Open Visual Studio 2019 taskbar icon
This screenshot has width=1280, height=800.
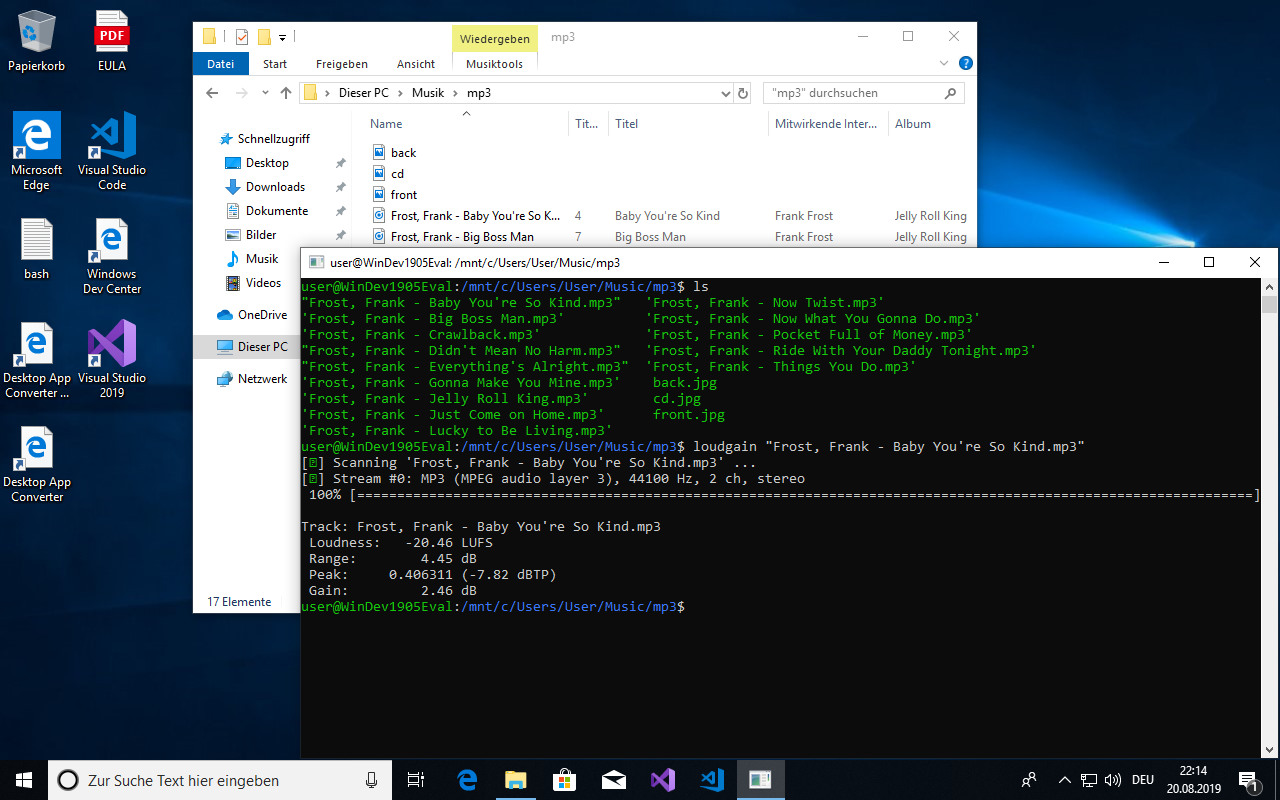point(662,779)
